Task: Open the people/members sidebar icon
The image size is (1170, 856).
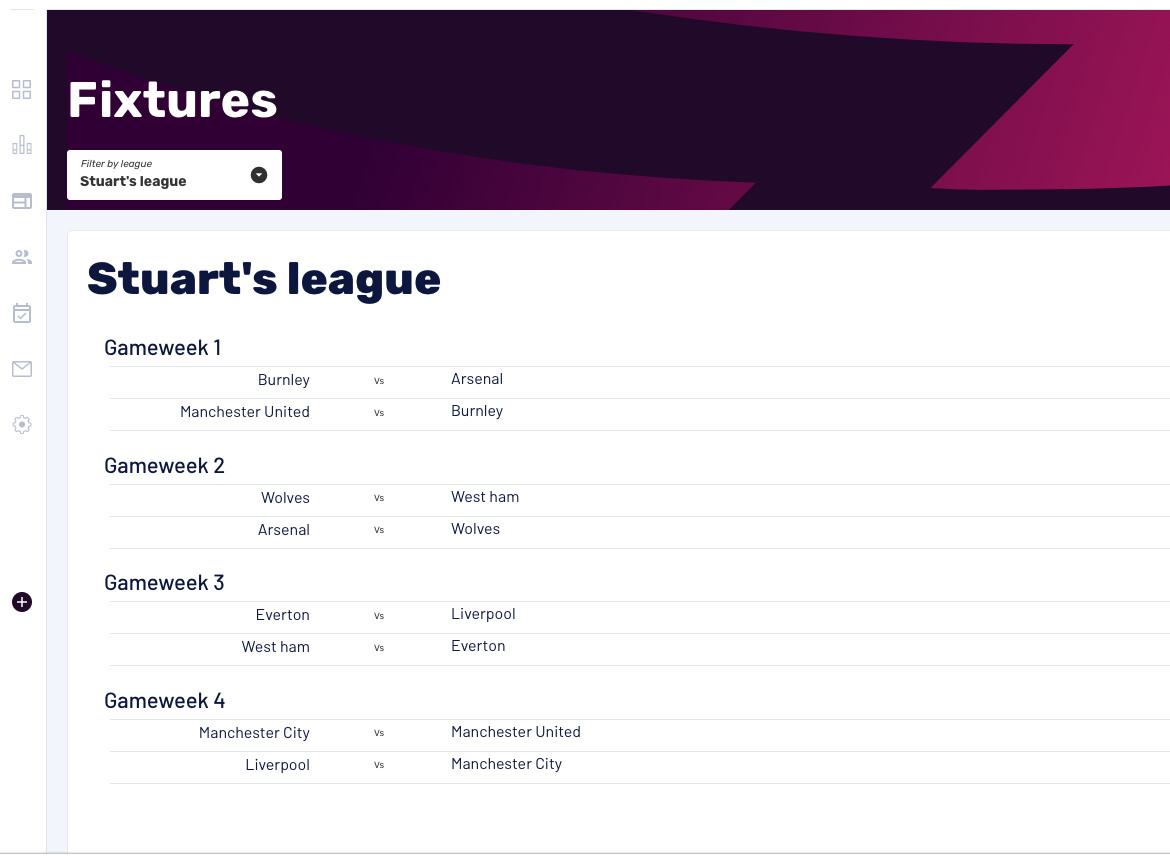Action: 21,257
